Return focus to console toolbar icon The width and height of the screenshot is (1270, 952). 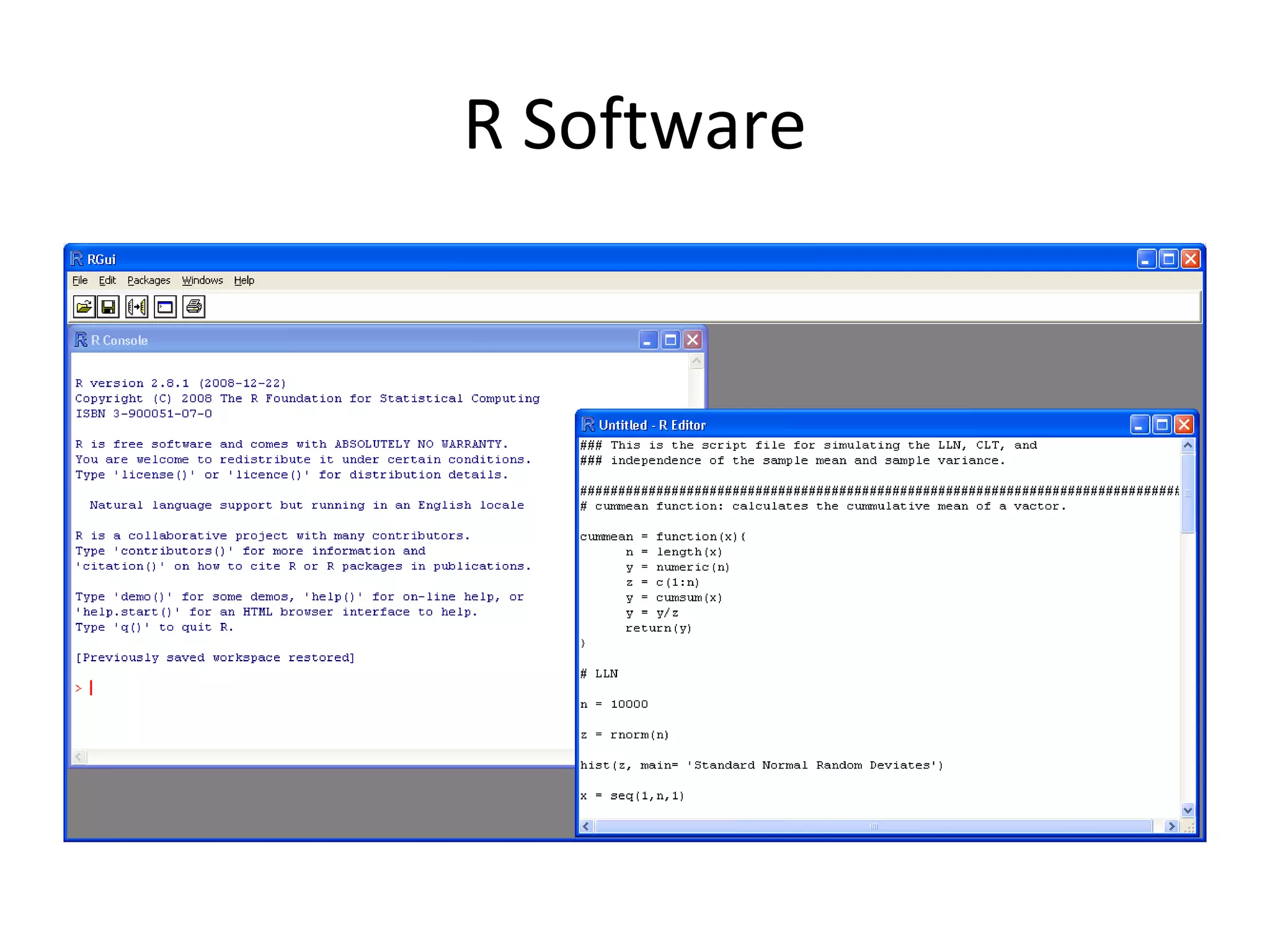[165, 307]
